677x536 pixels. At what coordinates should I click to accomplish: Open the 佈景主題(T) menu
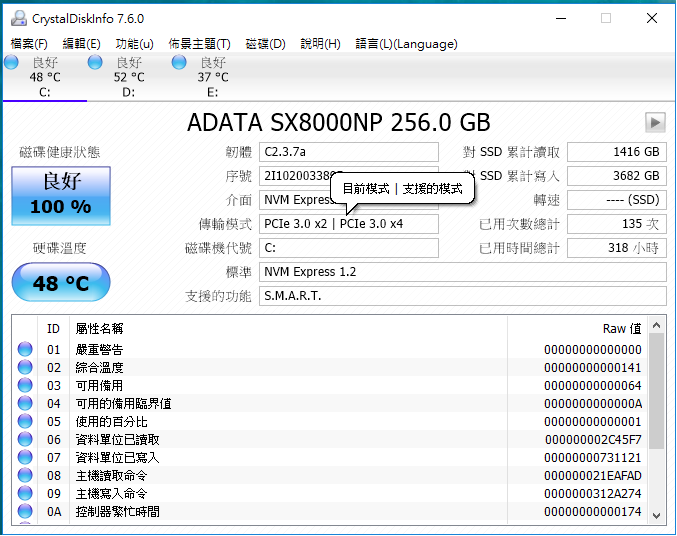click(x=199, y=44)
